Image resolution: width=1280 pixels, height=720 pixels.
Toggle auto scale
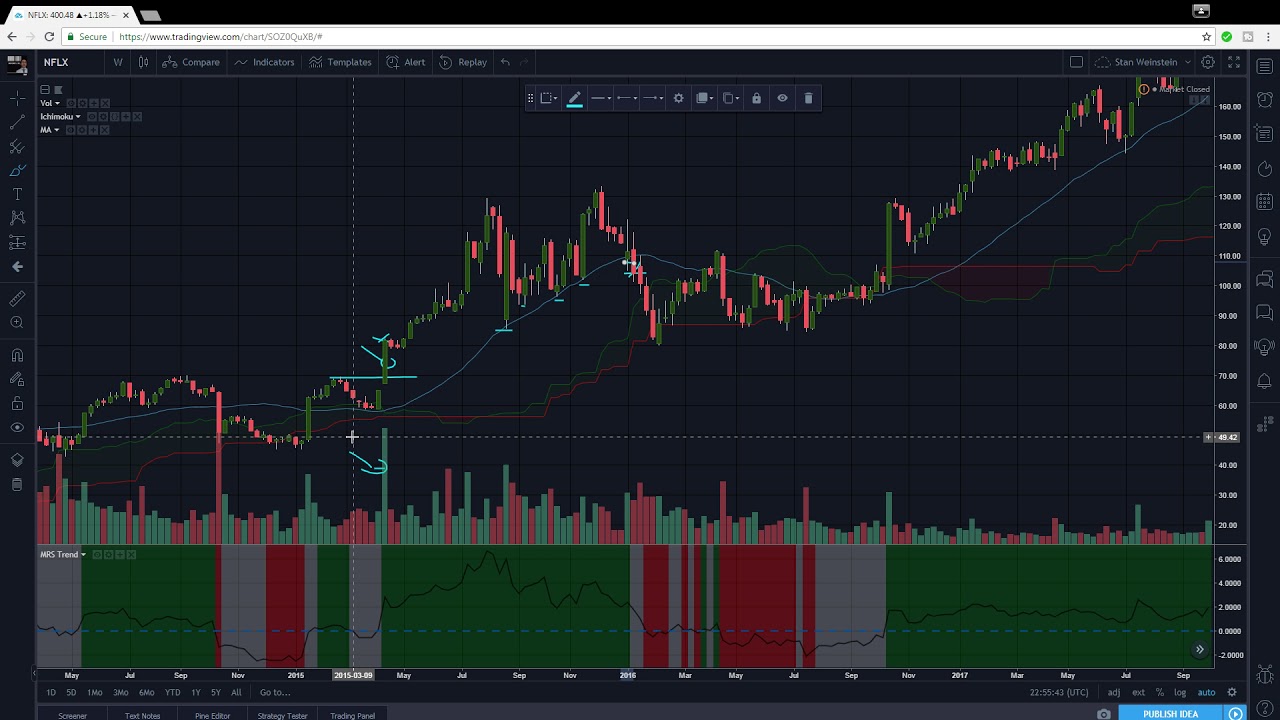(1206, 692)
